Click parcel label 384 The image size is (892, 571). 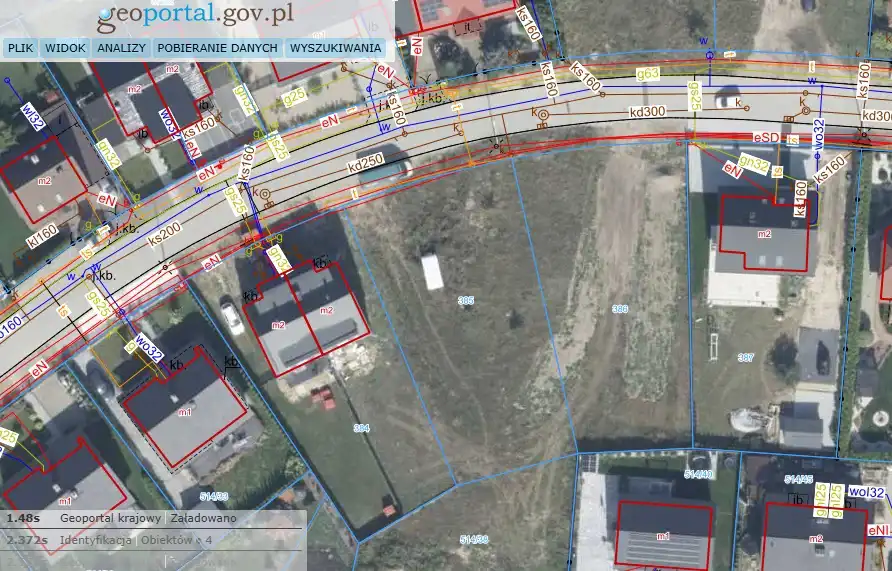point(362,428)
